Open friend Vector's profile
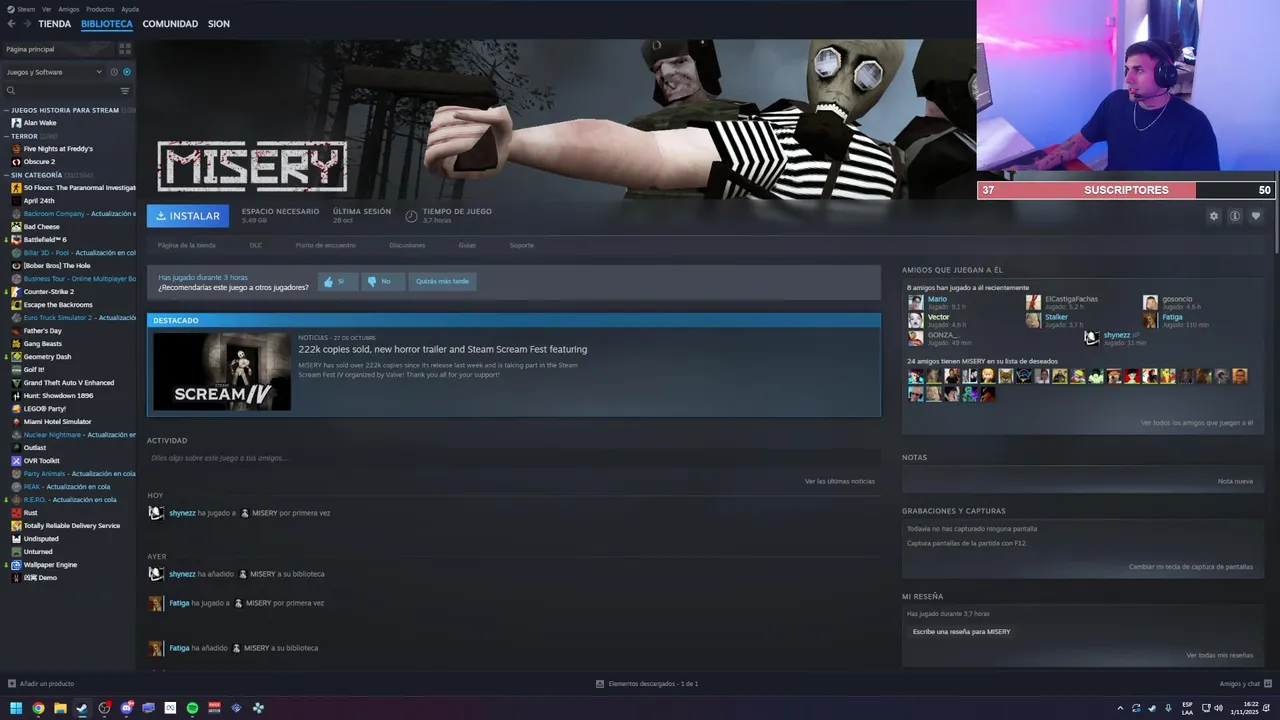Screen dimensions: 1280x720 938,317
